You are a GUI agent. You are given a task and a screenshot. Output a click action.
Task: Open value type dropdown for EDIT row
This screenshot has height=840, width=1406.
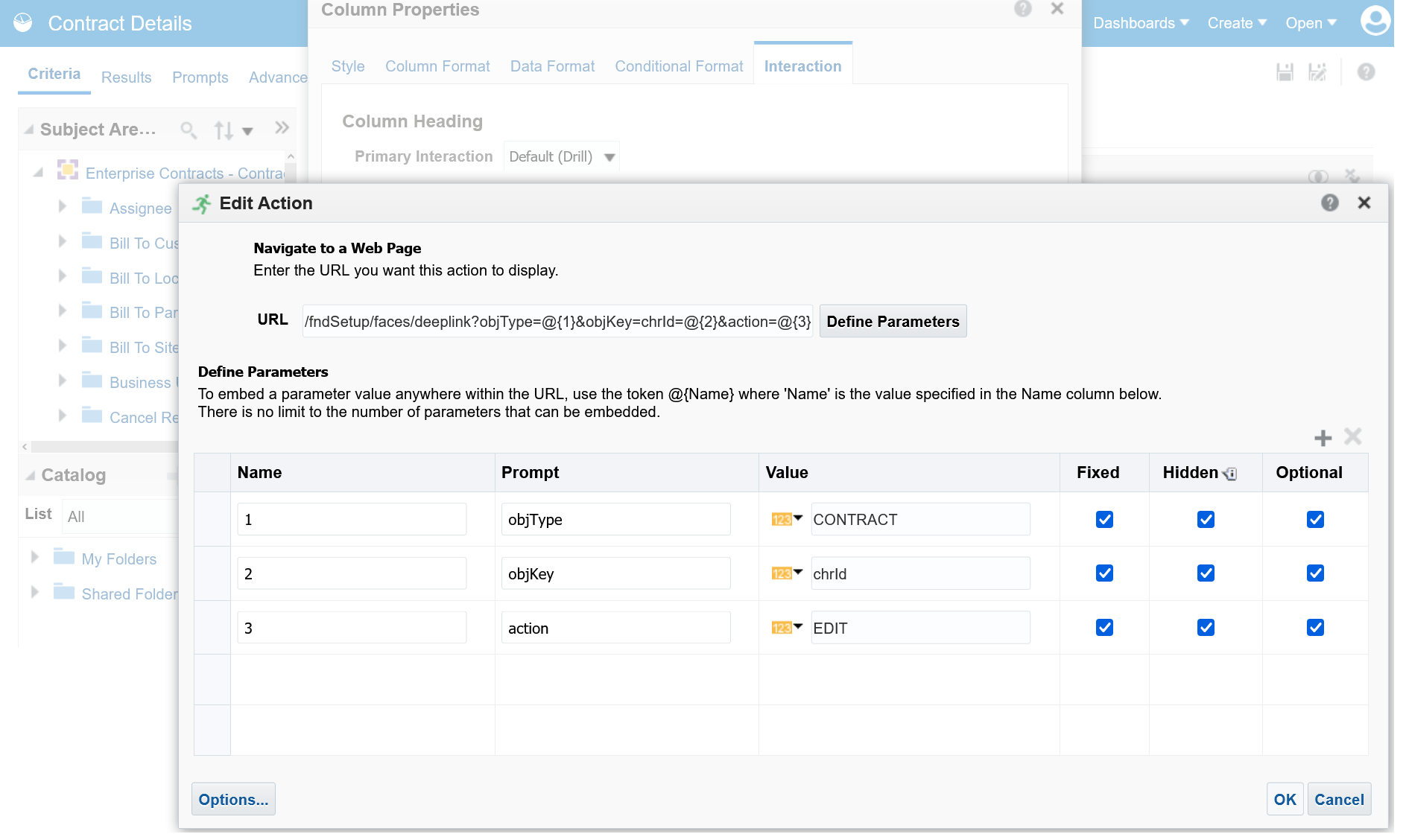pos(787,628)
